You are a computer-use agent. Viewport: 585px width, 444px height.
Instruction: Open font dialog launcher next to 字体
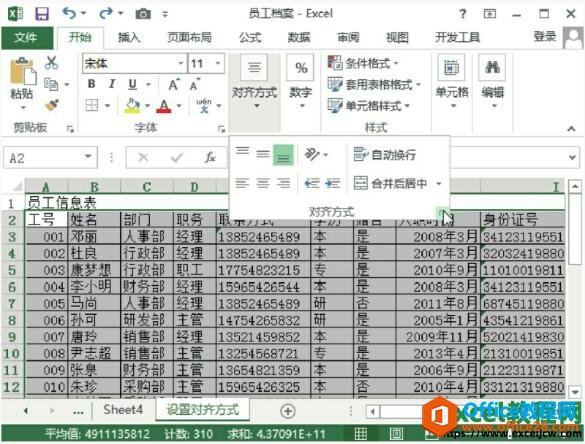coord(222,129)
